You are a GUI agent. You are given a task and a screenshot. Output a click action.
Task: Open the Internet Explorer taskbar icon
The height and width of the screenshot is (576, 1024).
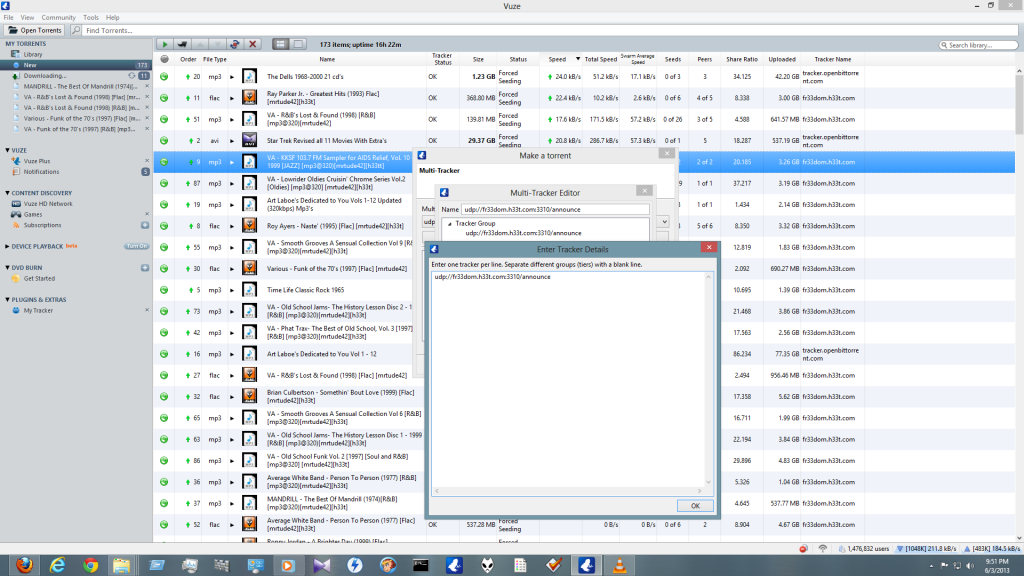(x=57, y=565)
